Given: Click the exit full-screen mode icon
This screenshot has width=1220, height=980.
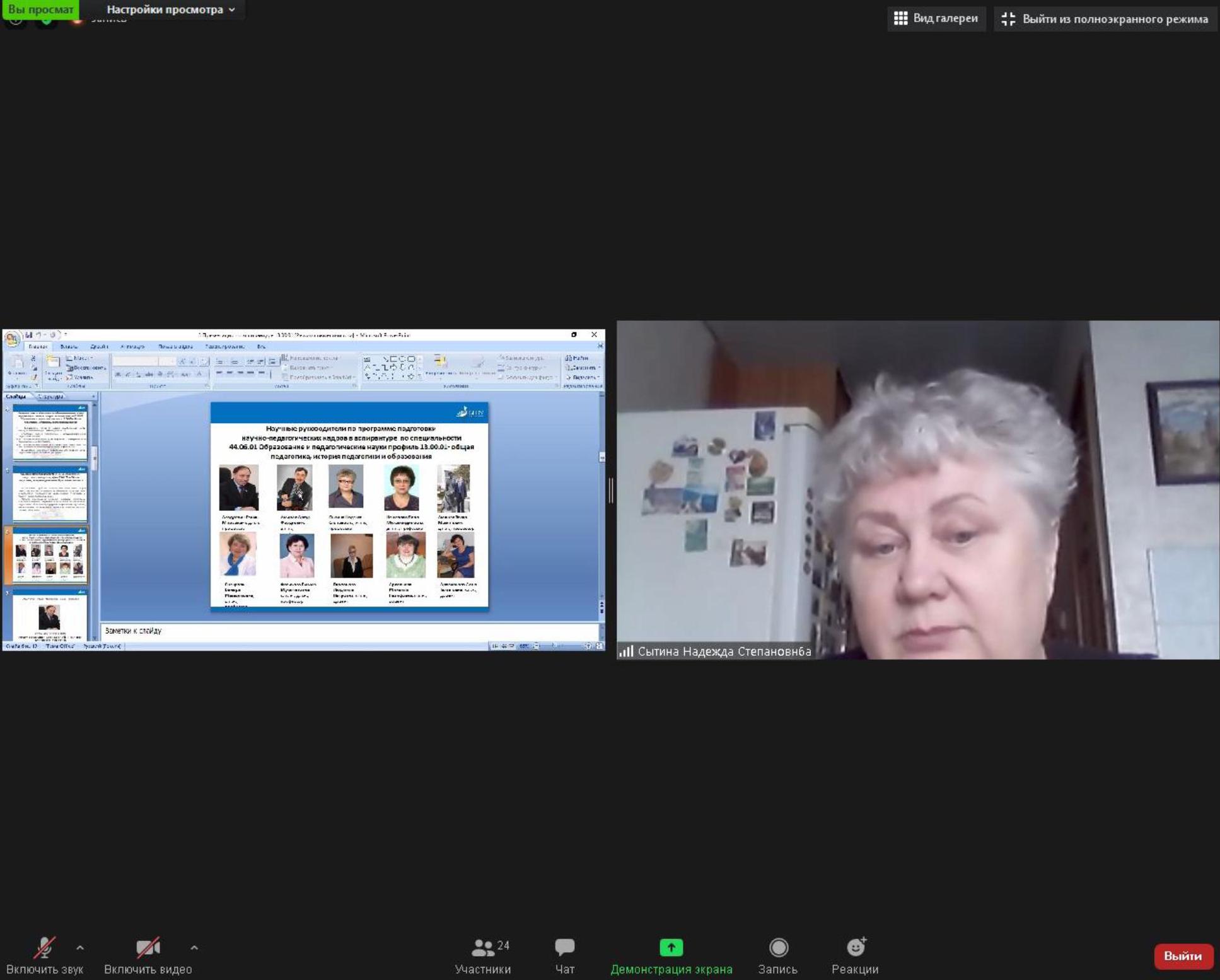Looking at the screenshot, I should (1008, 19).
